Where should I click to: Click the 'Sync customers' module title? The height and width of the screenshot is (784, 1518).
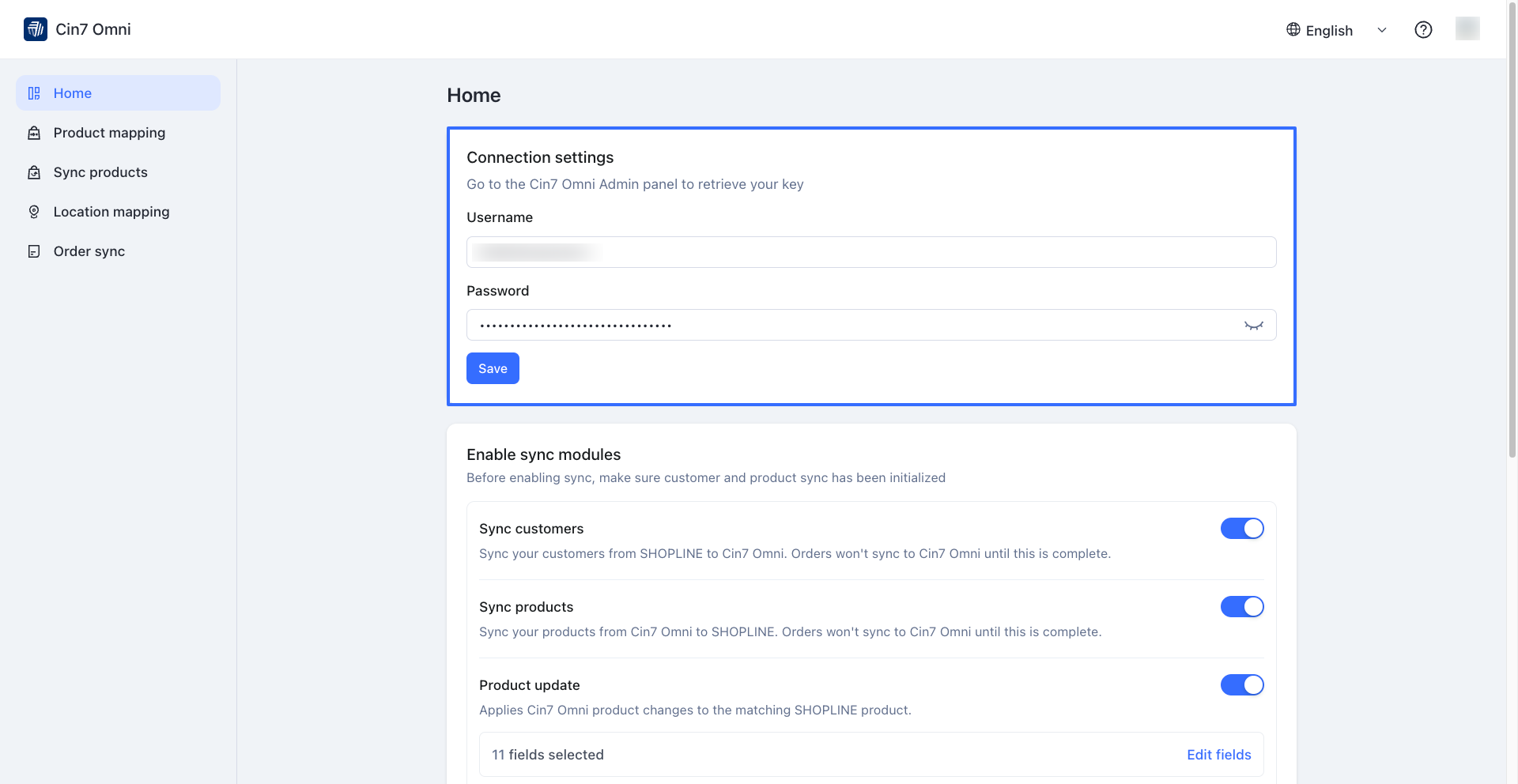click(531, 529)
